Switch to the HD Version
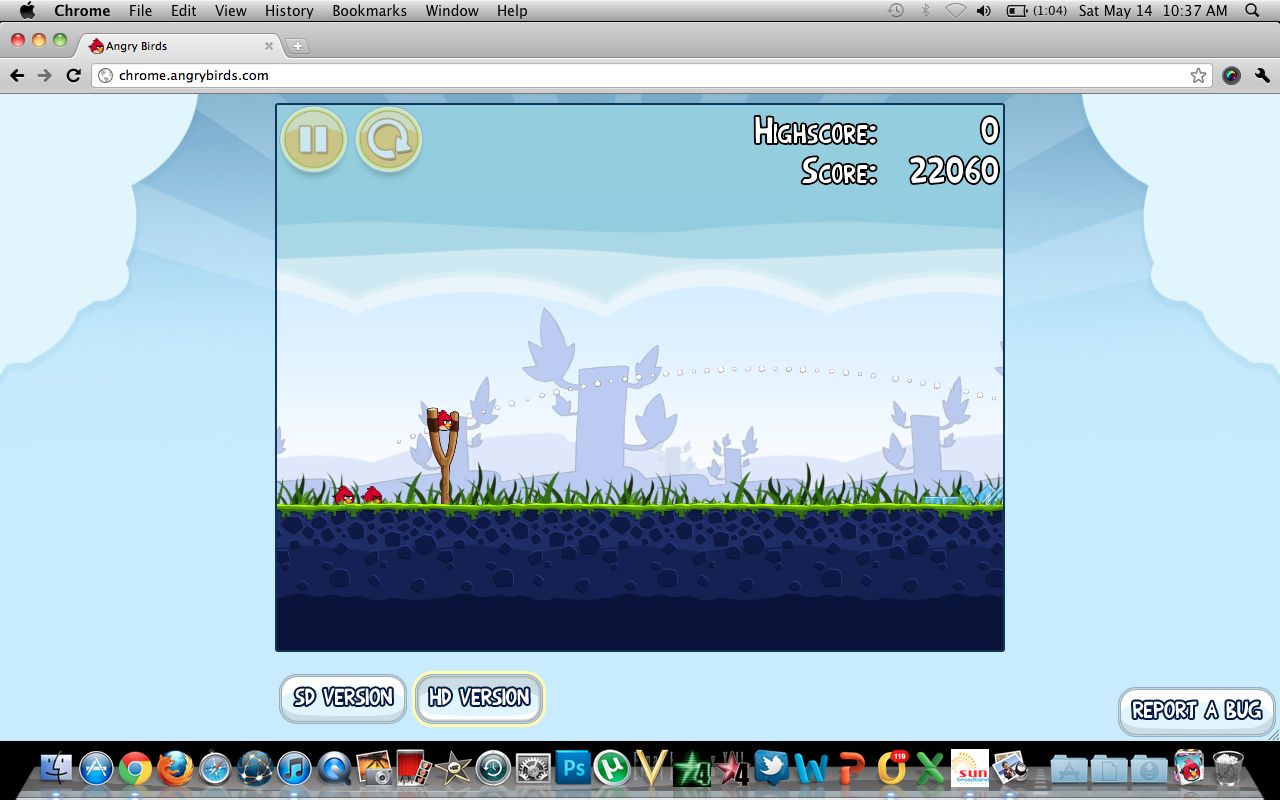 point(479,697)
